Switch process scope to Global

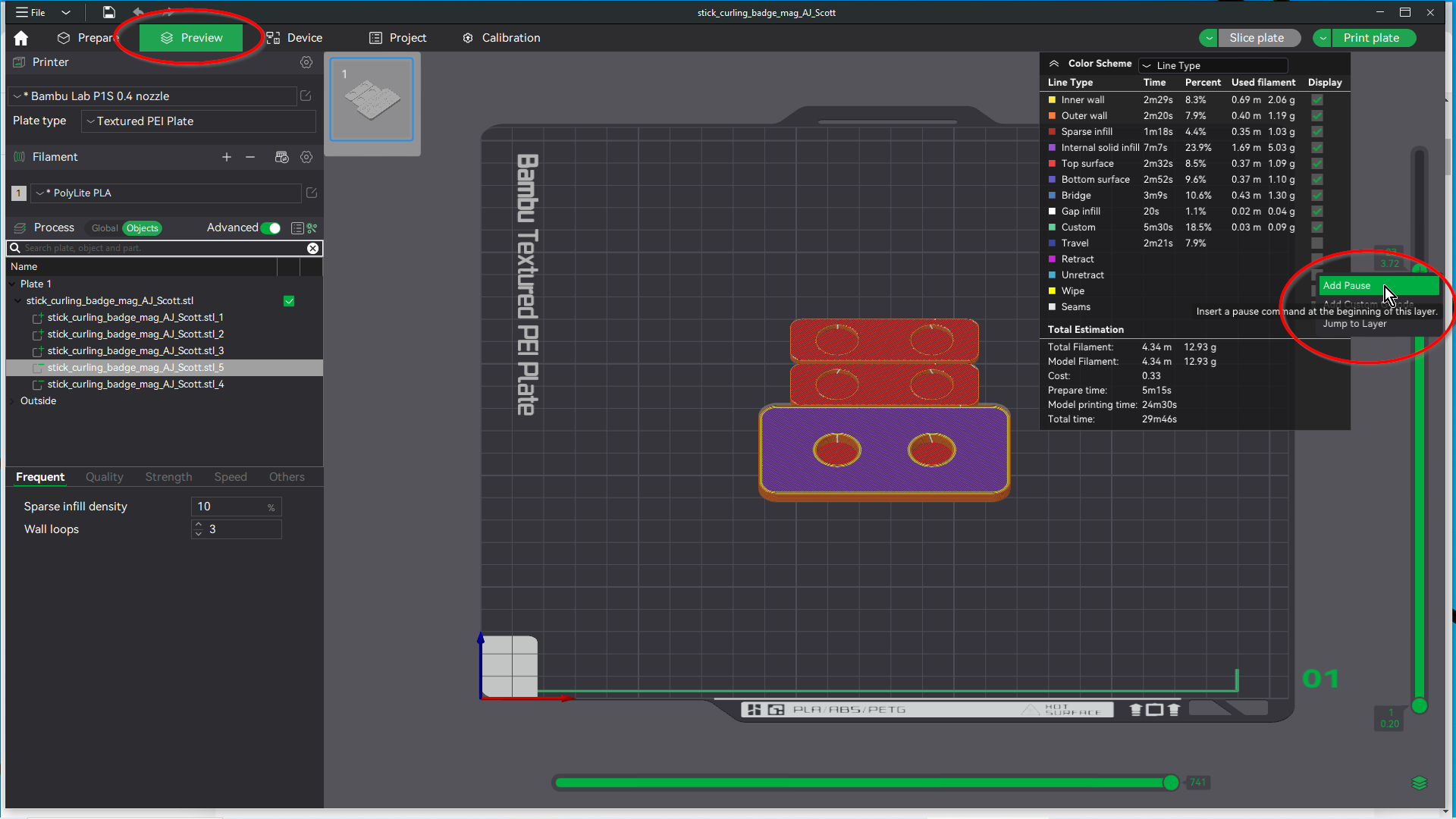coord(105,228)
